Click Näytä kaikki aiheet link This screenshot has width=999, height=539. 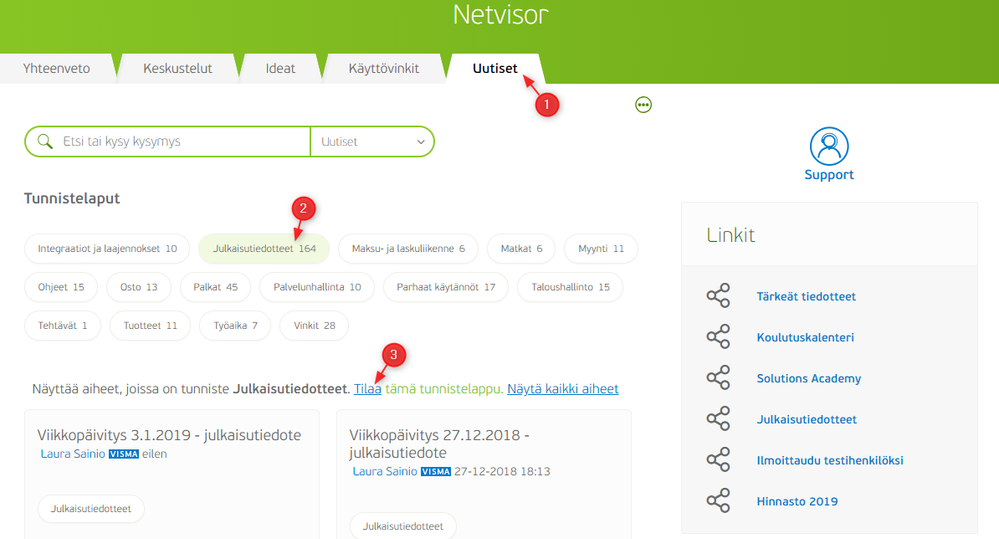pyautogui.click(x=563, y=389)
